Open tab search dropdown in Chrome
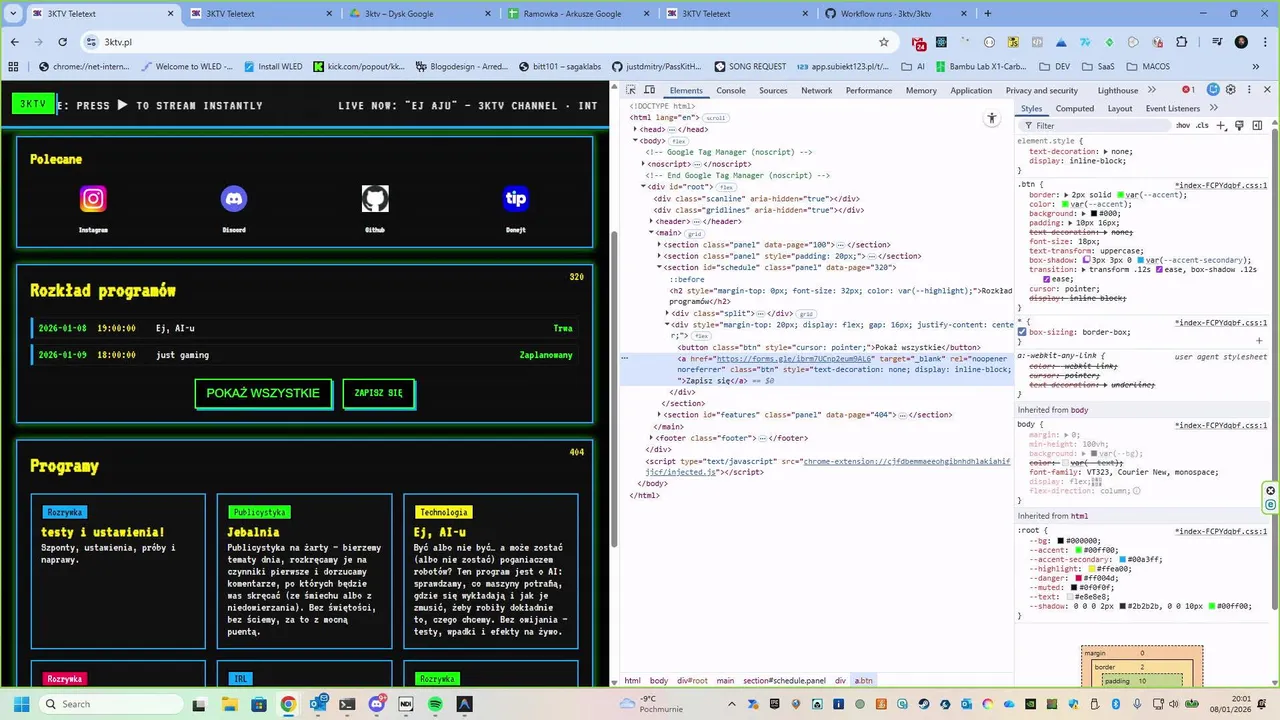 point(13,14)
